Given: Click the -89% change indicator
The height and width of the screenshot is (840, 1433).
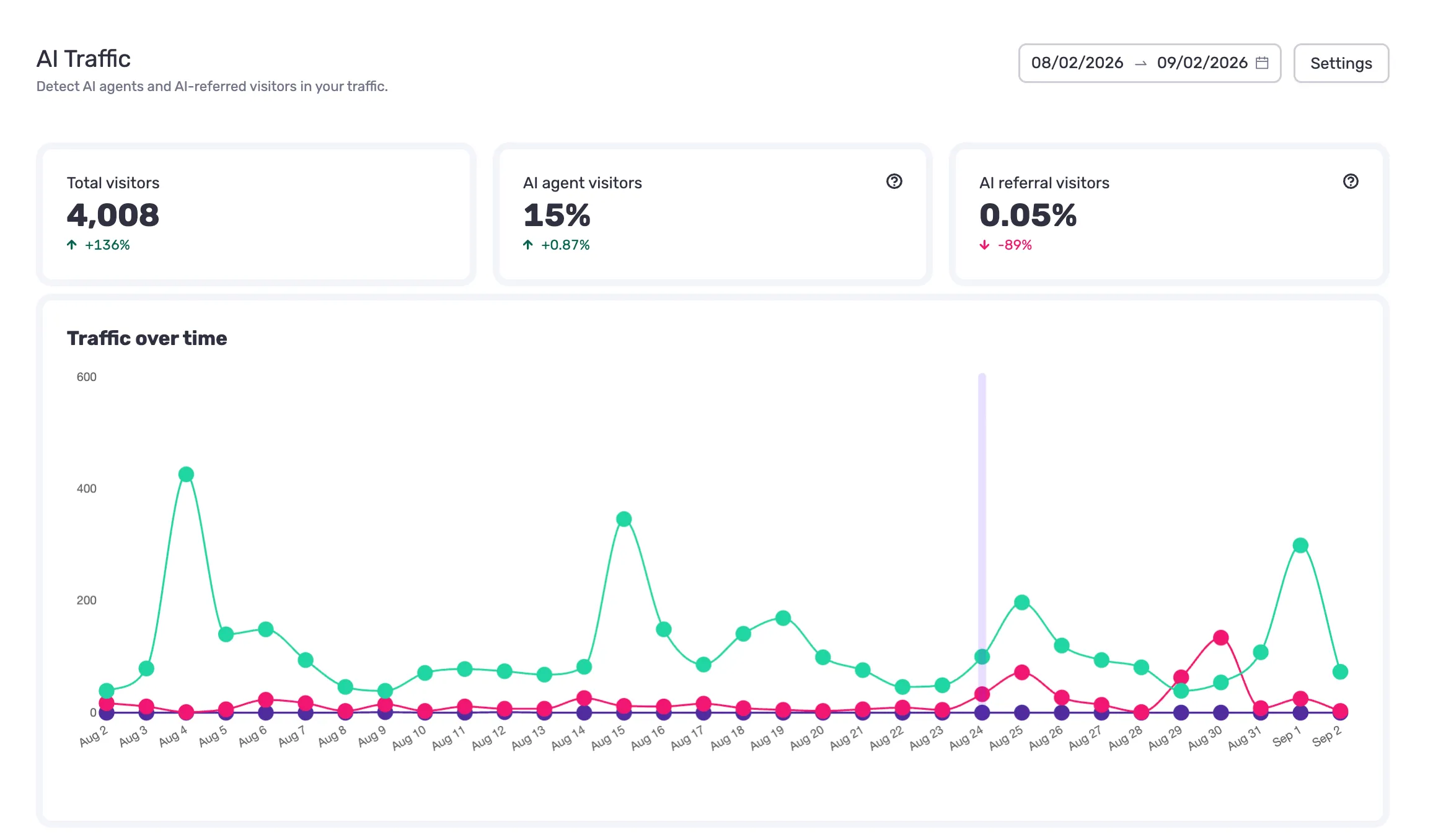Looking at the screenshot, I should [x=1015, y=245].
